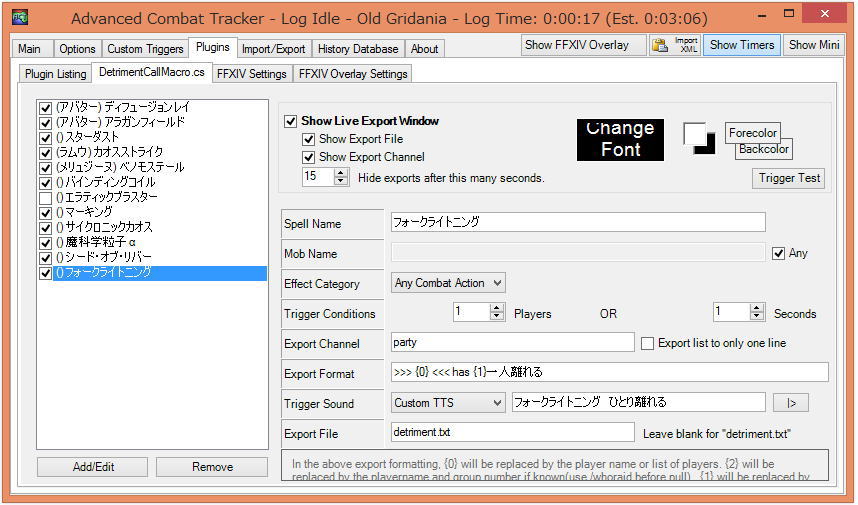Click the ACT application icon in title bar
This screenshot has width=858, height=505.
click(x=20, y=18)
